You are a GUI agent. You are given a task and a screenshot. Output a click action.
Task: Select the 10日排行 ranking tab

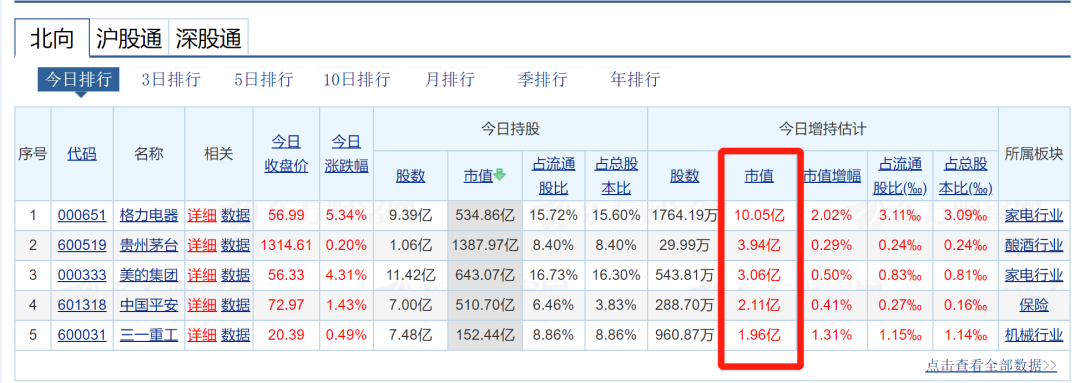(x=357, y=79)
